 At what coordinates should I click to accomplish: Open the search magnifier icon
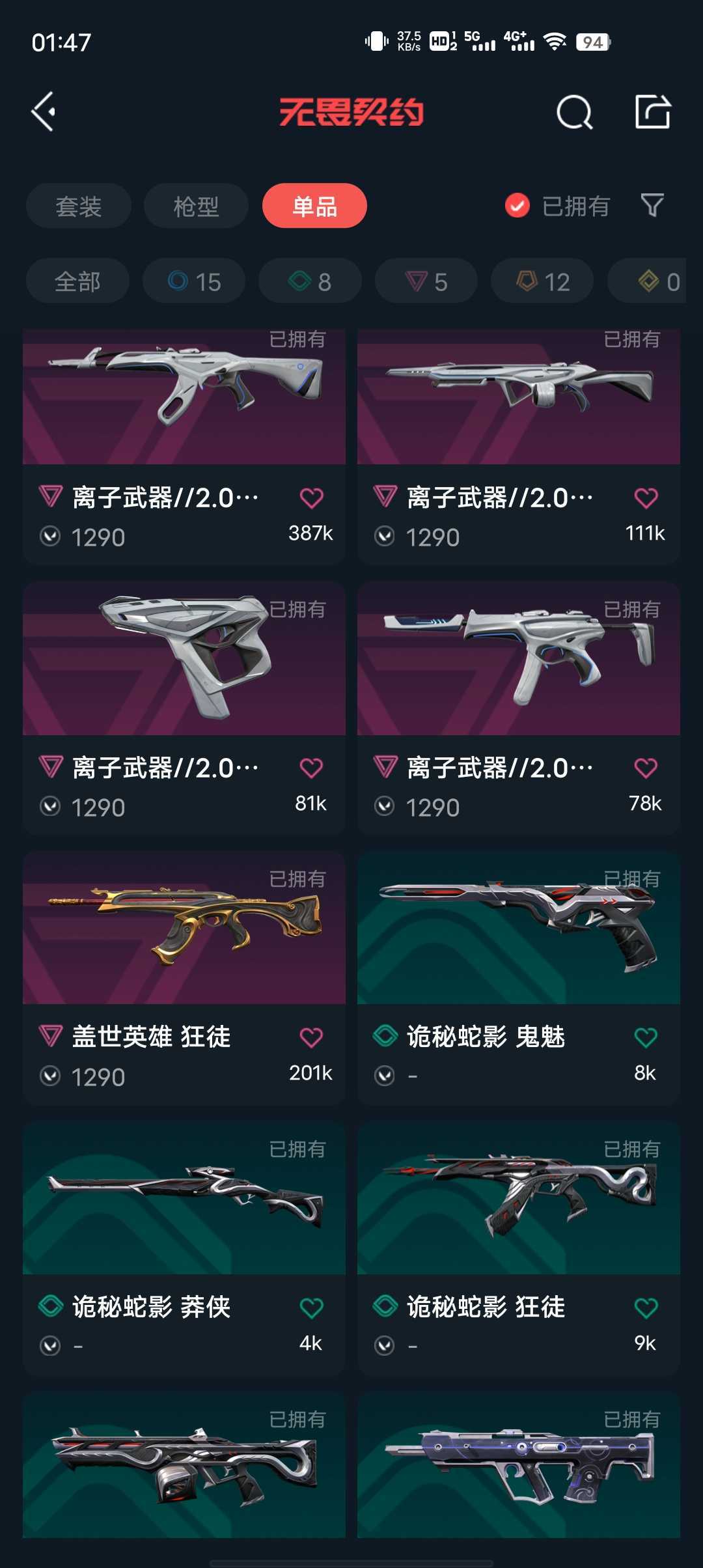(575, 112)
